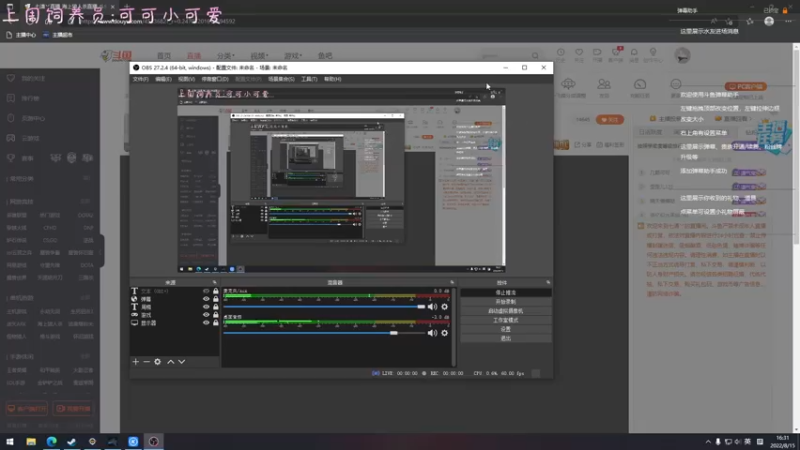800x450 pixels.
Task: Open the Desktop Audio settings gear
Action: pyautogui.click(x=444, y=333)
